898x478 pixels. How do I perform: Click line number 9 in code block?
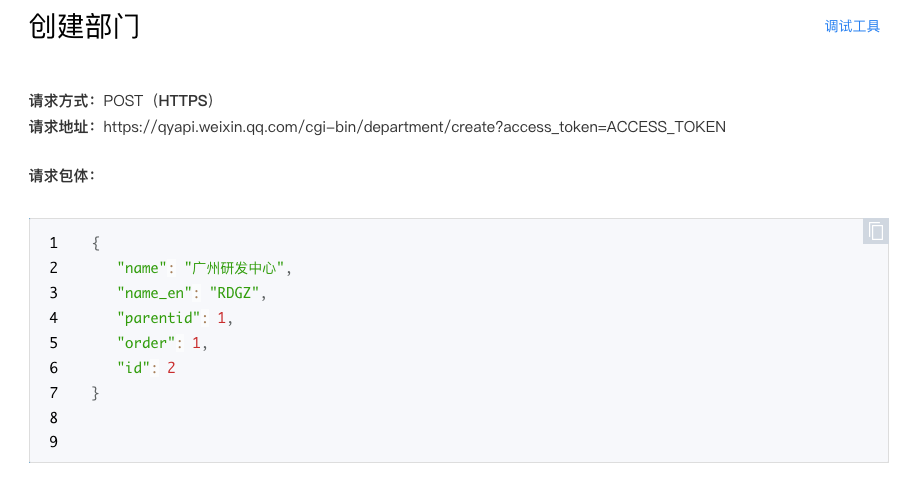pyautogui.click(x=53, y=442)
